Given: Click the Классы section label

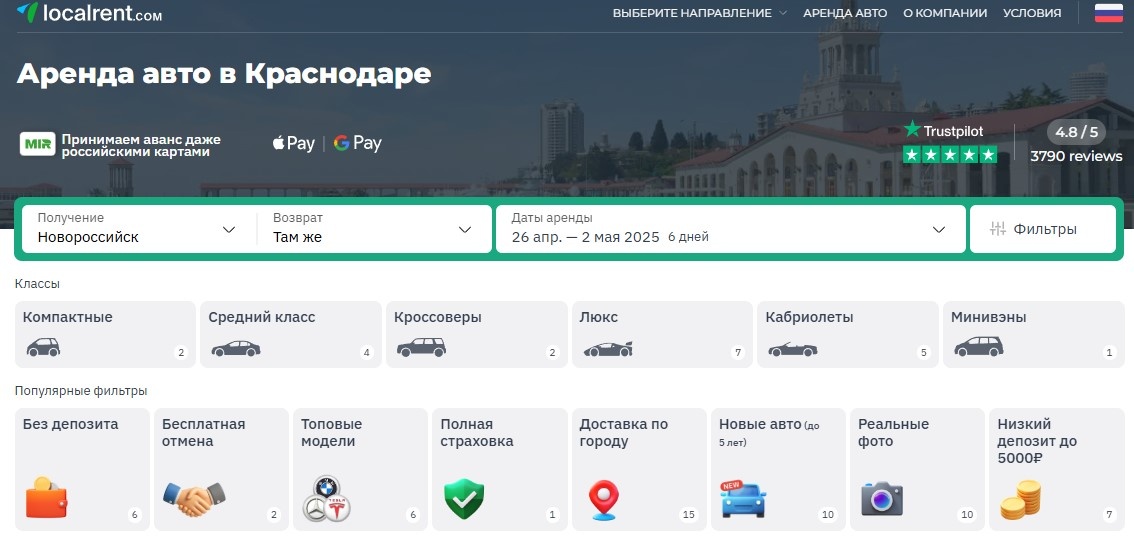Looking at the screenshot, I should point(38,284).
